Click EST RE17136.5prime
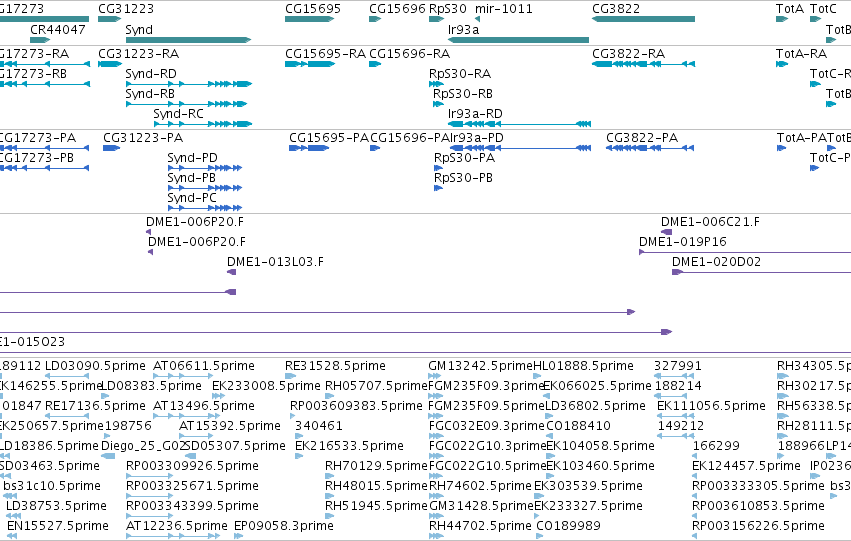The image size is (851, 541). [67, 416]
